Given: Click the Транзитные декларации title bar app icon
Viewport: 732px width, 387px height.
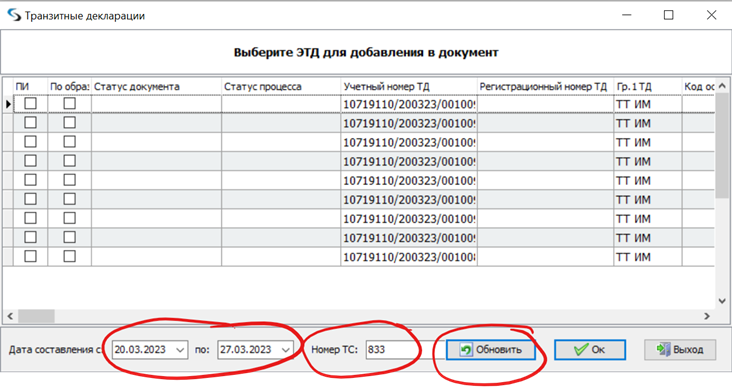Looking at the screenshot, I should (14, 15).
